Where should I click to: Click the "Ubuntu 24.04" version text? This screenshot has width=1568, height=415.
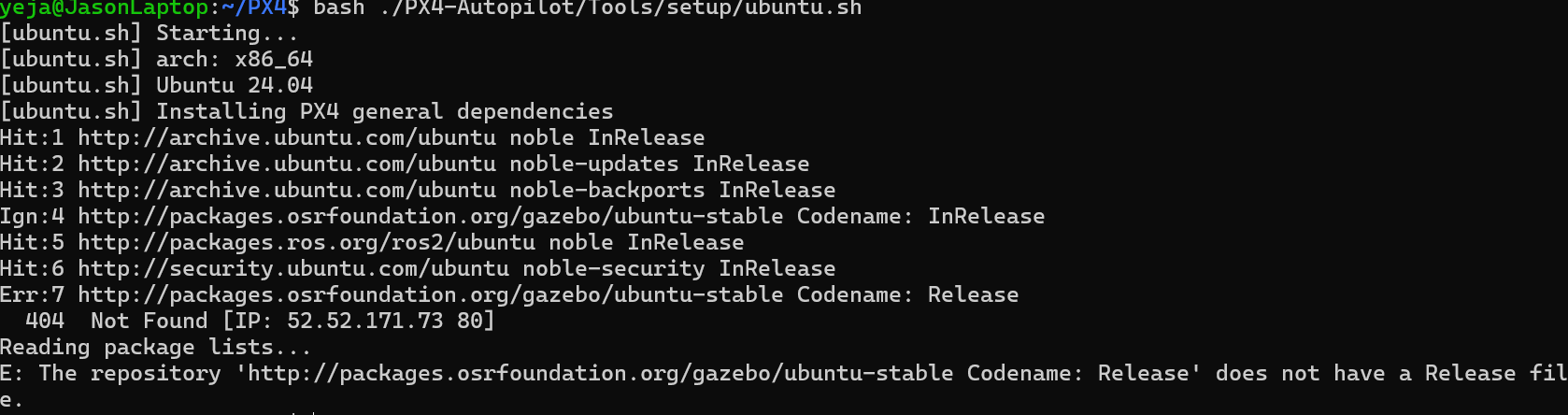(x=234, y=86)
